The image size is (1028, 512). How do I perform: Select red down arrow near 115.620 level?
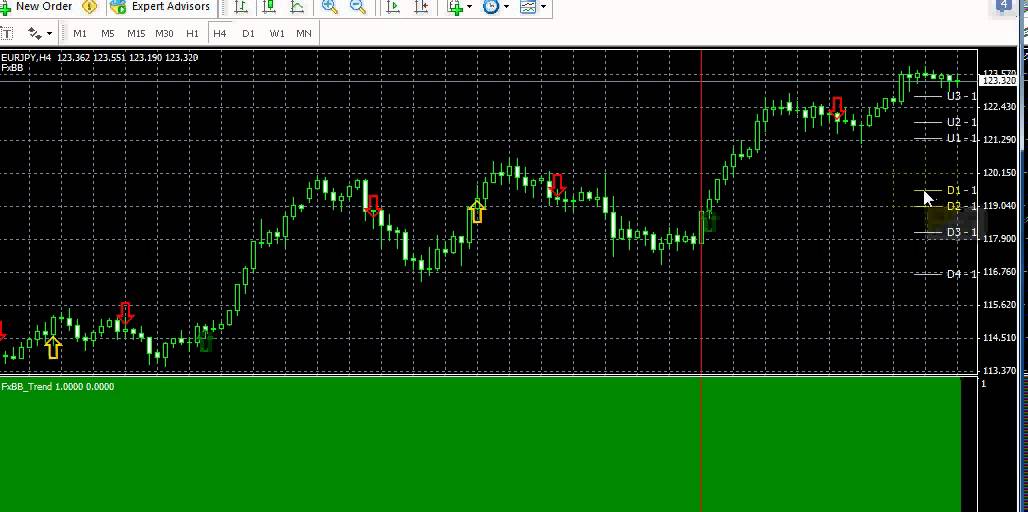(125, 313)
